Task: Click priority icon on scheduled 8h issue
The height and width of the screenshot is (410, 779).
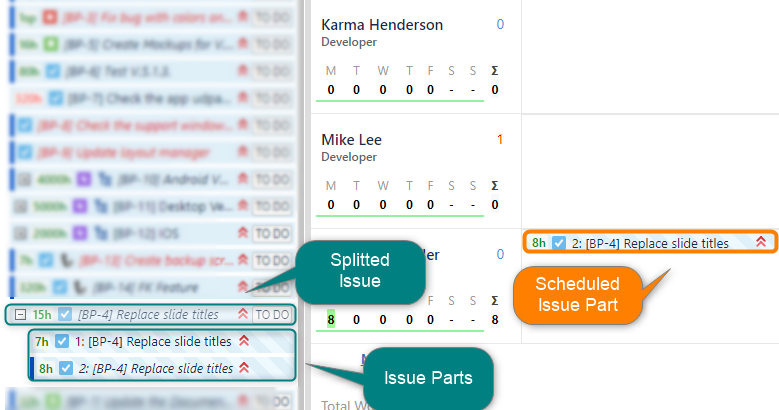Action: point(761,242)
